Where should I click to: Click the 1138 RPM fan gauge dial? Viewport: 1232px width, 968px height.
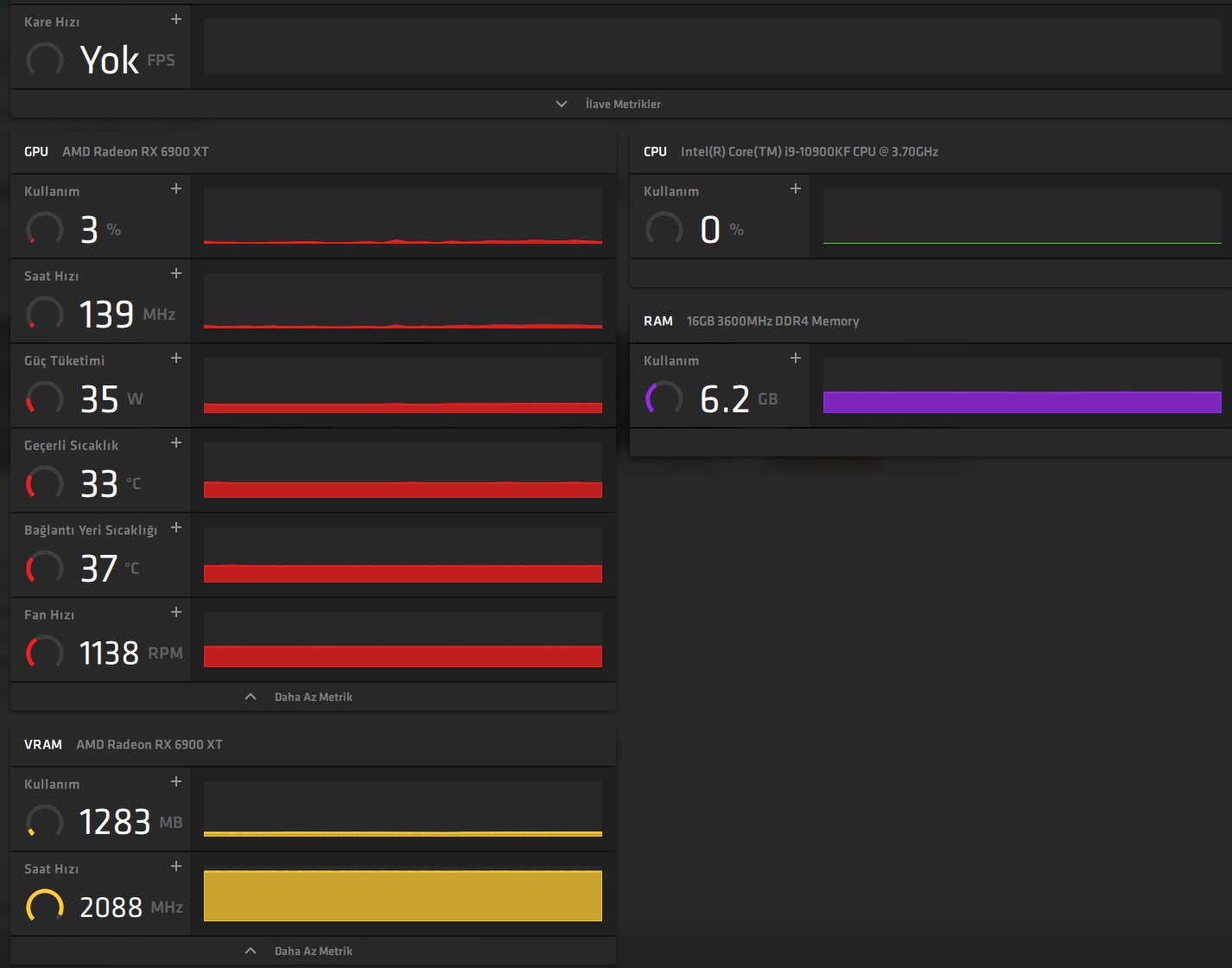point(45,653)
